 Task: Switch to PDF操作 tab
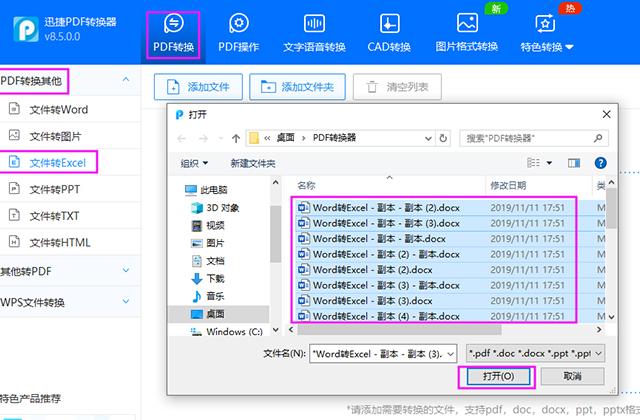[x=238, y=34]
